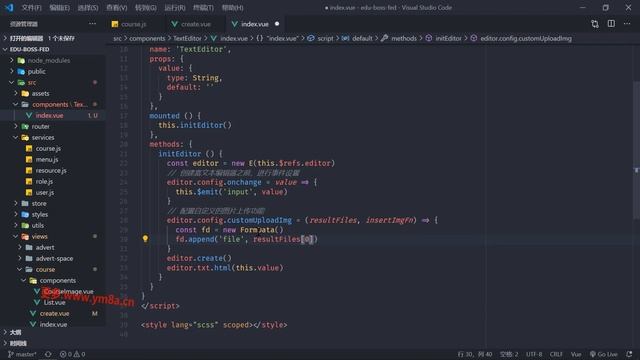This screenshot has width=640, height=360.
Task: Expand the advert folder
Action: tap(53, 248)
